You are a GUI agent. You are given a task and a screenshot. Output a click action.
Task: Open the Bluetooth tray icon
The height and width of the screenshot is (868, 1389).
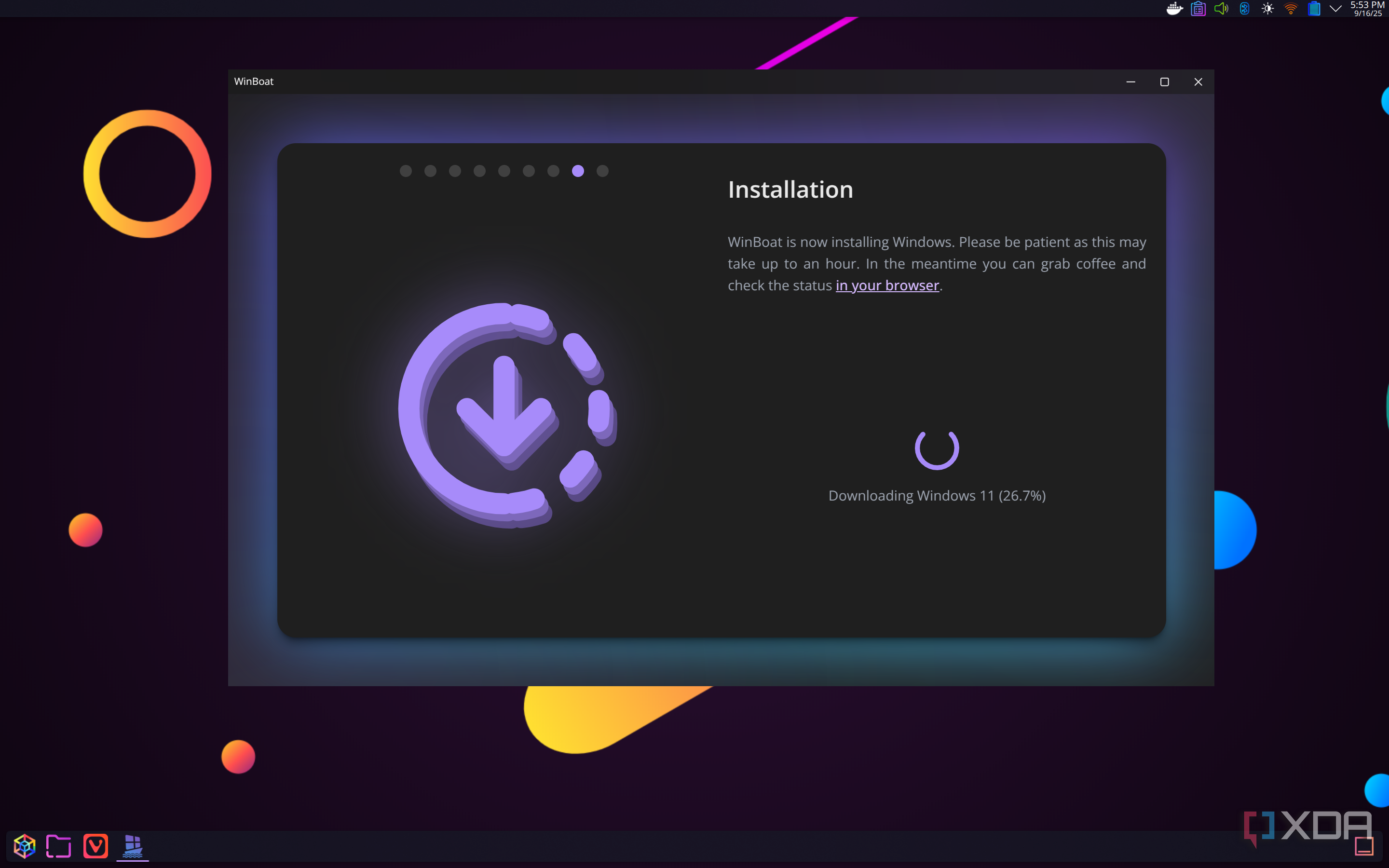pos(1244,9)
